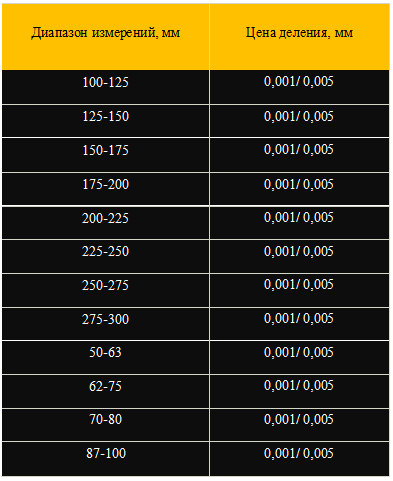393x481 pixels.
Task: Select the 200-225 range cell
Action: [x=105, y=223]
